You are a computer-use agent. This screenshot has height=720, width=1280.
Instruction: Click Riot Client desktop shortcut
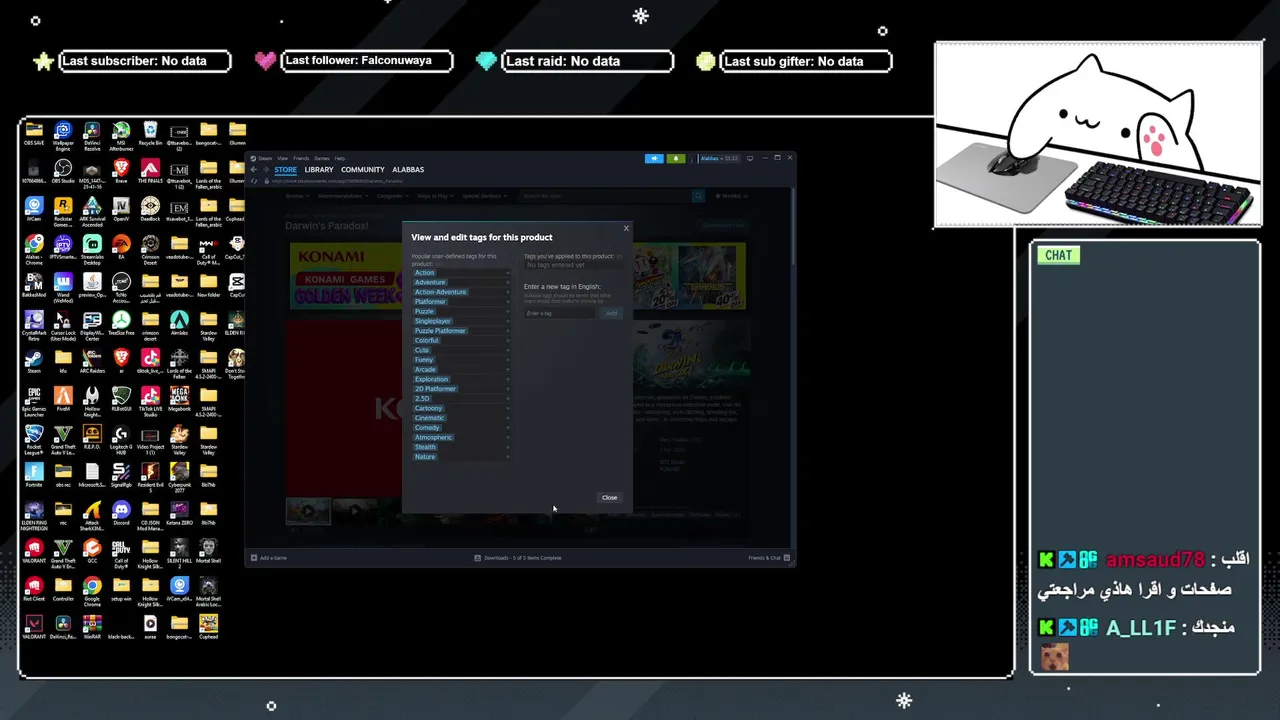[x=34, y=590]
